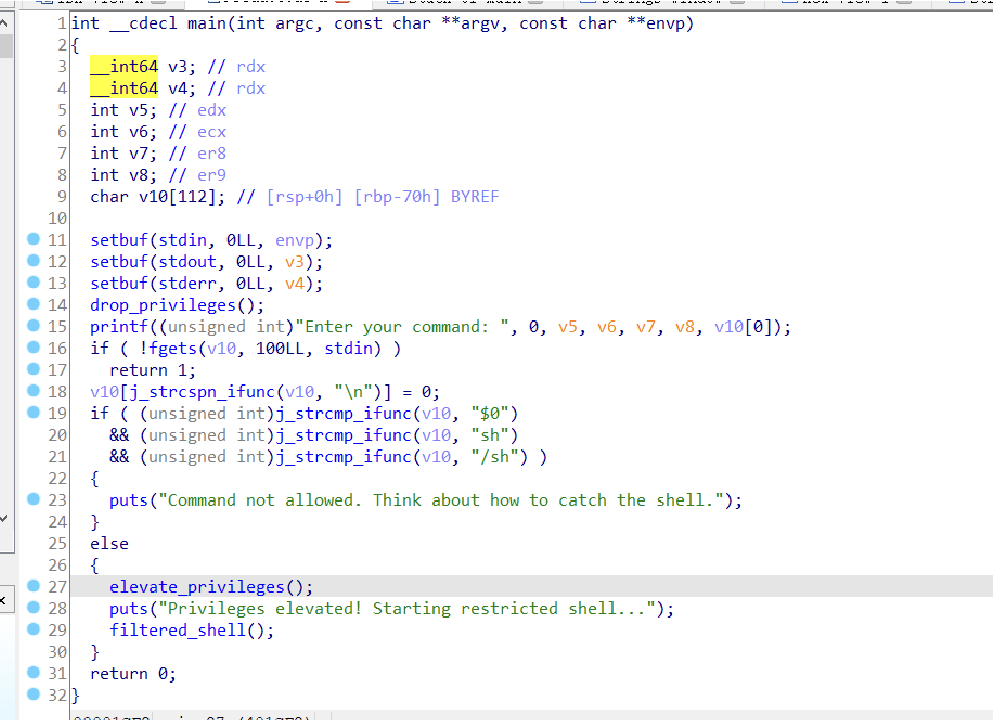Viewport: 1000px width, 720px height.
Task: Toggle breakpoint dot on return 0 line 31
Action: pyautogui.click(x=33, y=673)
